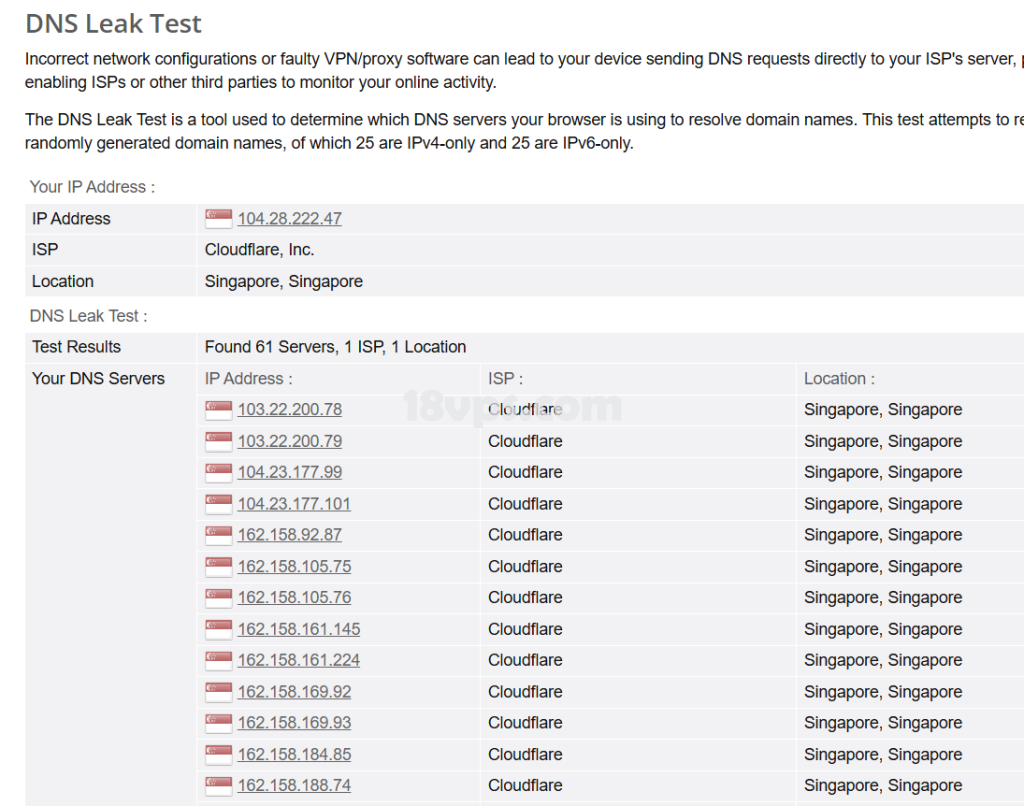Click the 'Location :' column header
The image size is (1024, 806).
[x=839, y=378]
